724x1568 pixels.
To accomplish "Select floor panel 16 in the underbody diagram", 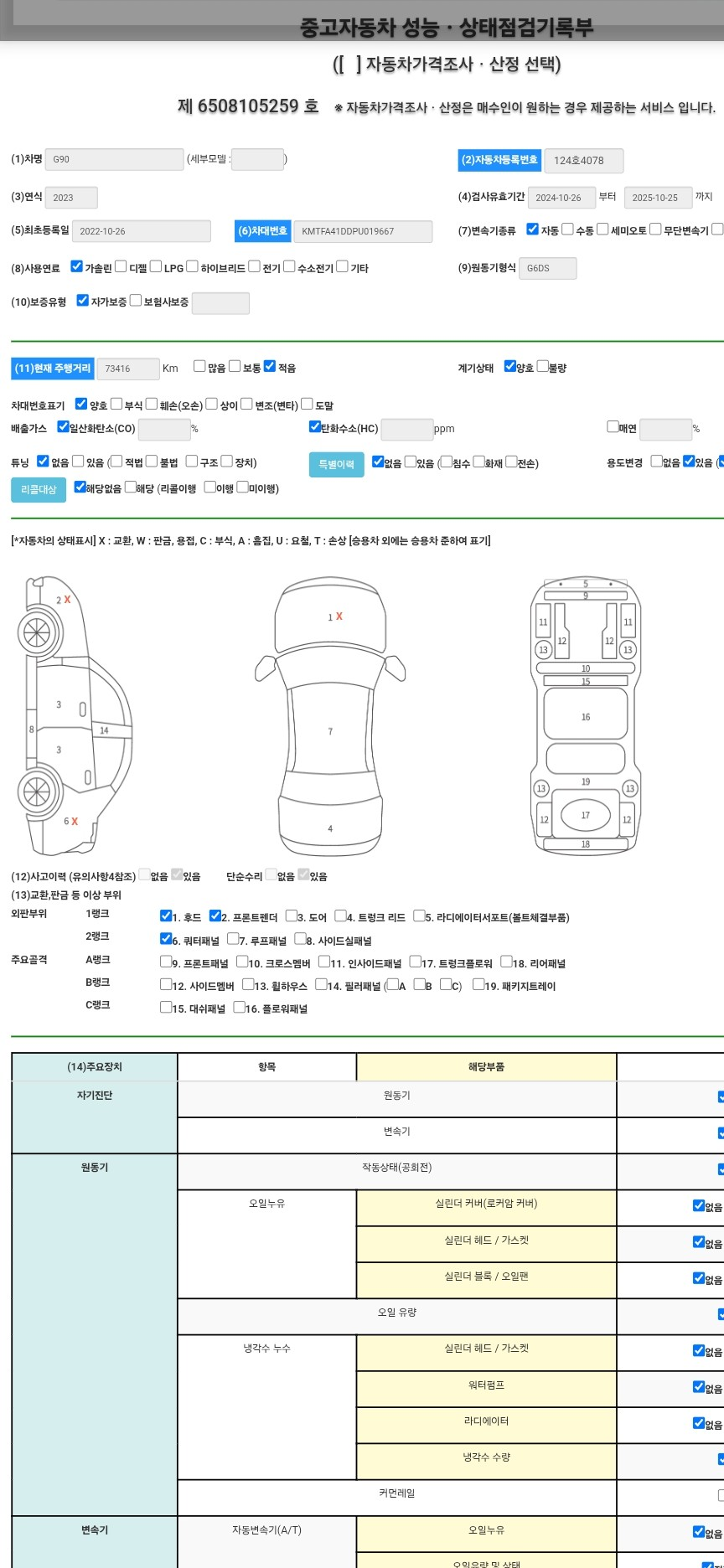I will [585, 716].
